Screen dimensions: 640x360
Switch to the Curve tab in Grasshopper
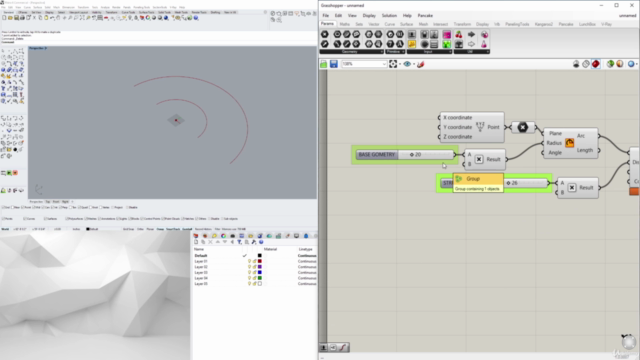coord(389,24)
